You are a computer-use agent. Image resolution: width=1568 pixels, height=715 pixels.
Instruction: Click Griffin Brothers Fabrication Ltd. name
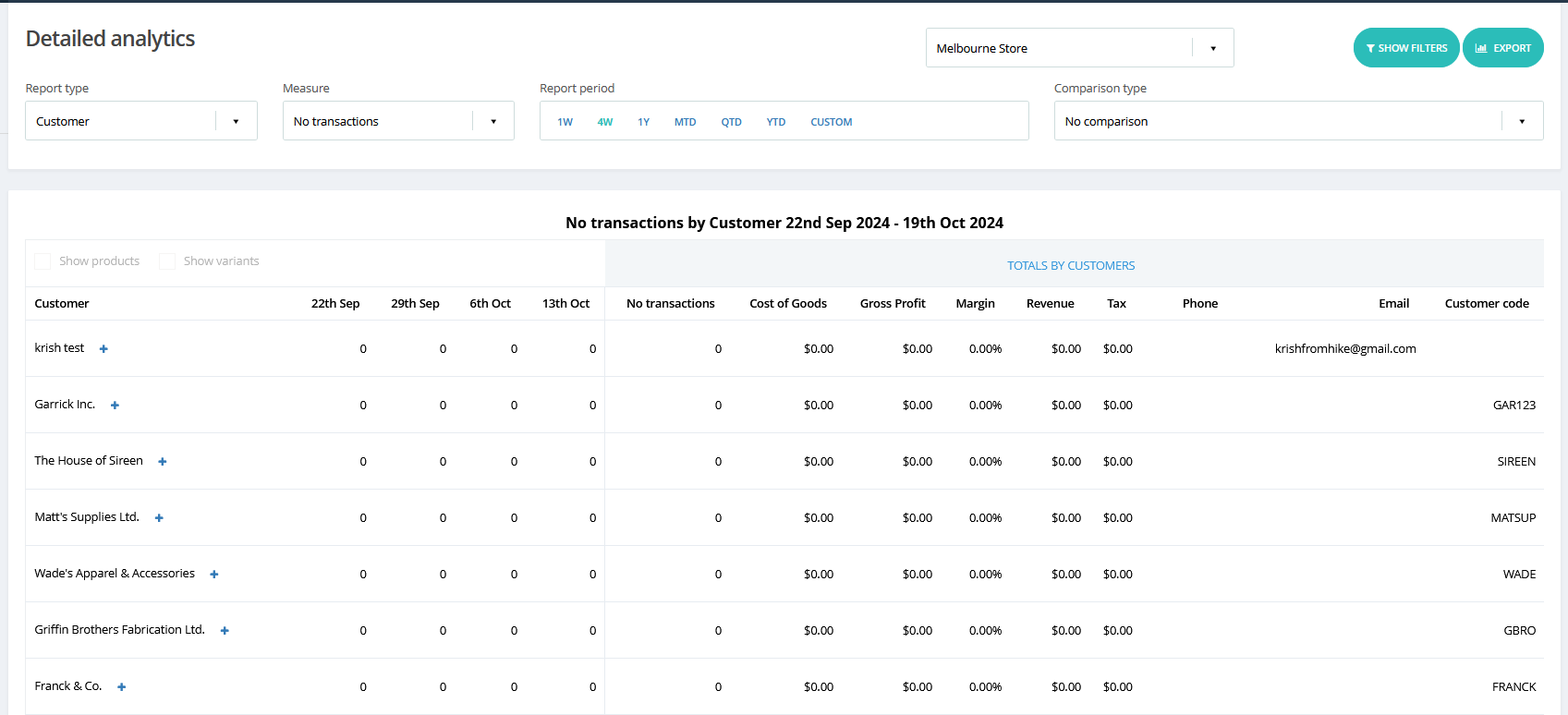(119, 630)
